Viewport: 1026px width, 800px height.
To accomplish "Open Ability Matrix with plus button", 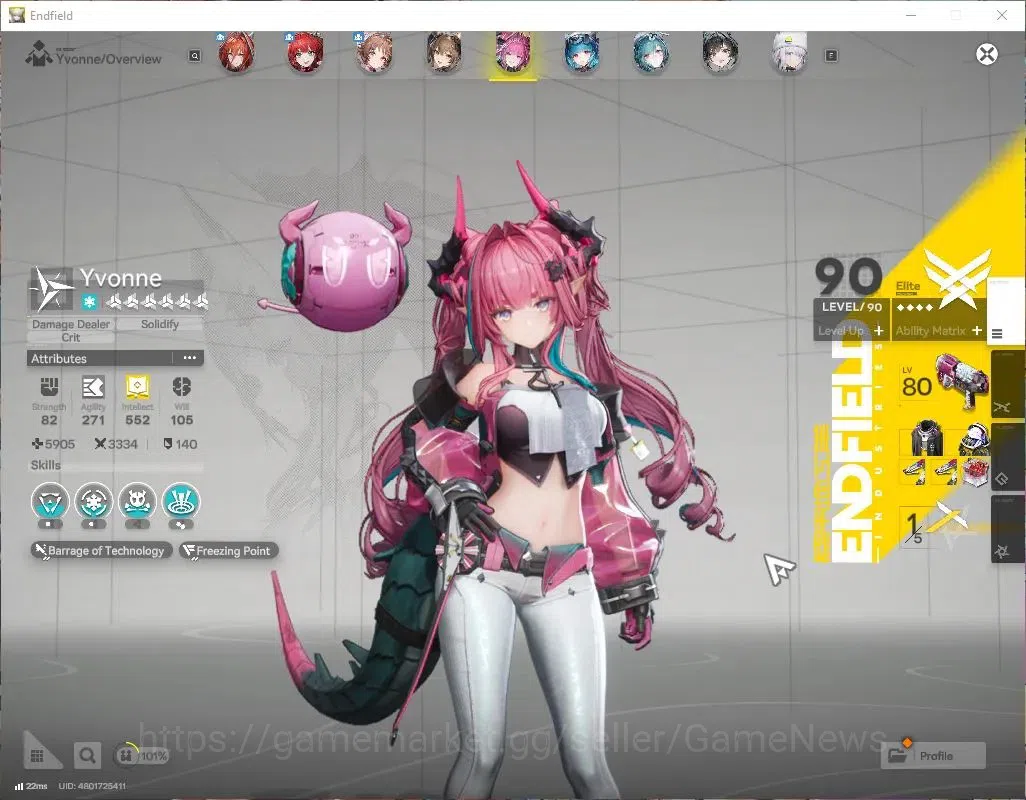I will (976, 331).
